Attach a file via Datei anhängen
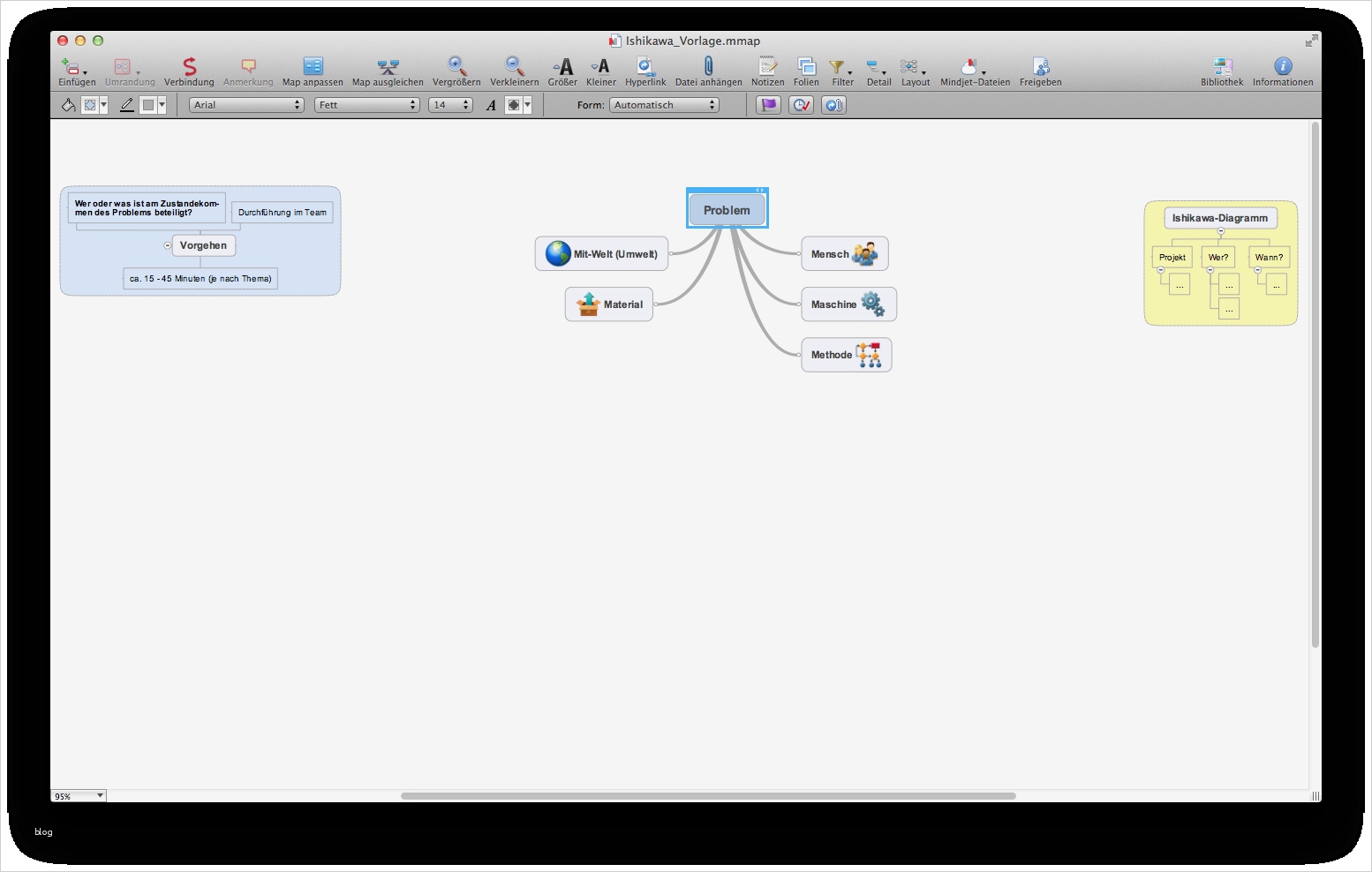The image size is (1372, 872). click(708, 71)
